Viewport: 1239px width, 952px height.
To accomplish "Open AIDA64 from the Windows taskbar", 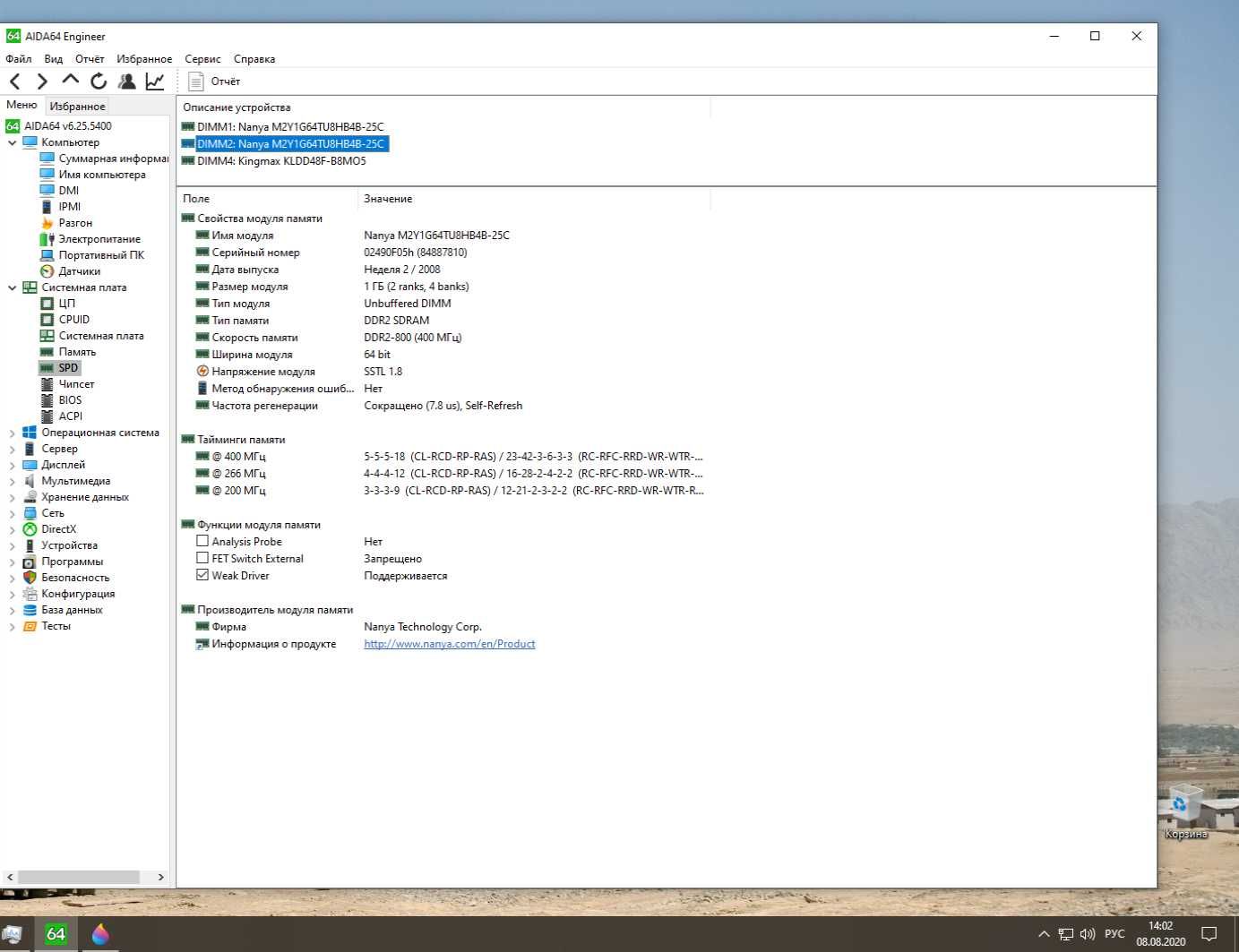I will pos(56,933).
